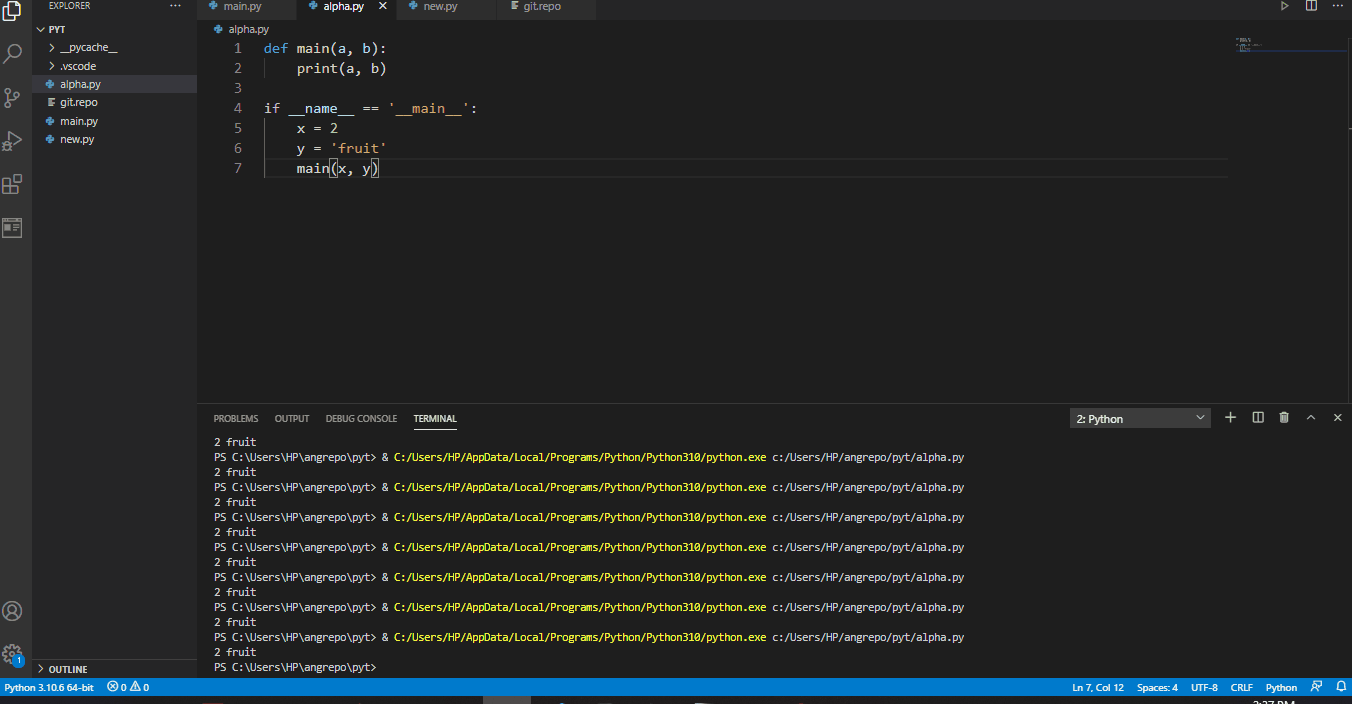Open the Accounts icon in activity bar
Viewport: 1352px width, 704px height.
(13, 610)
